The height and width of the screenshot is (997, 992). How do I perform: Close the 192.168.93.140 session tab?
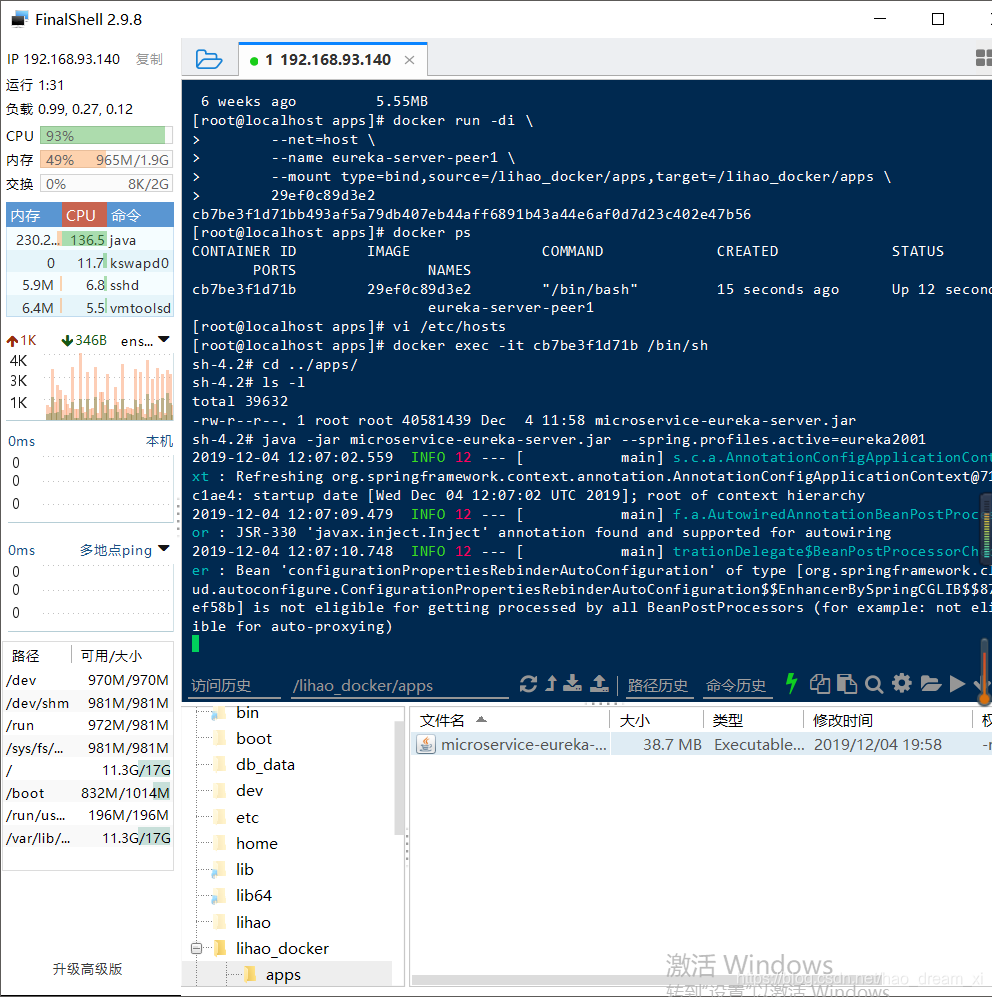(x=410, y=60)
